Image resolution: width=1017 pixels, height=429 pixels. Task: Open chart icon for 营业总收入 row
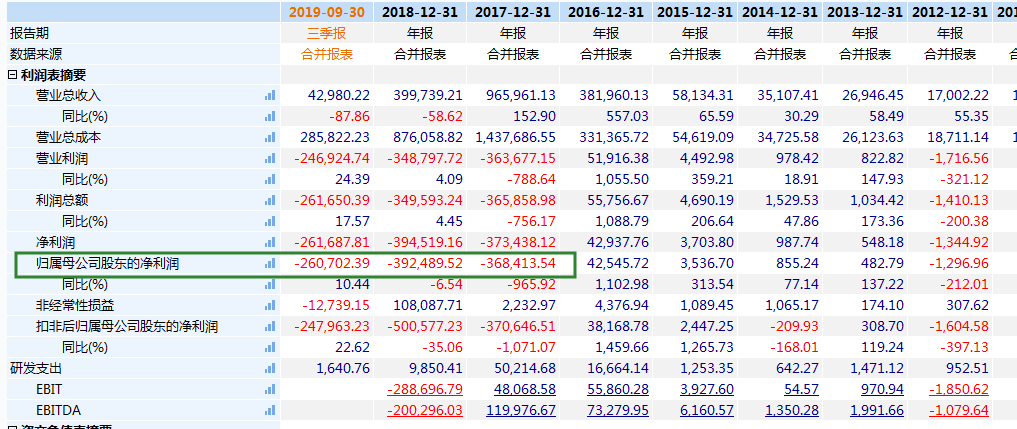tap(269, 95)
